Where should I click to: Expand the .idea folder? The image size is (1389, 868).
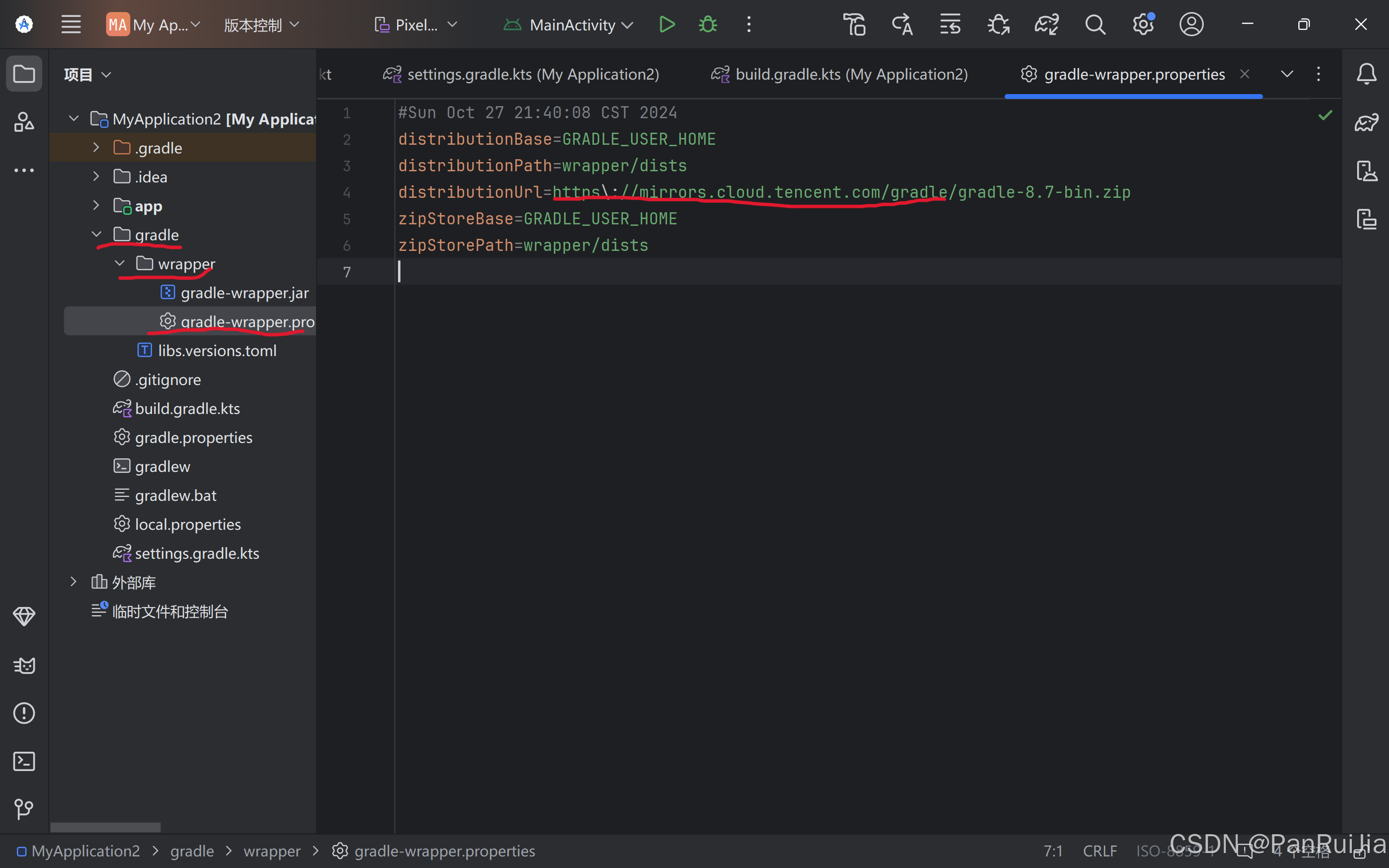coord(96,177)
